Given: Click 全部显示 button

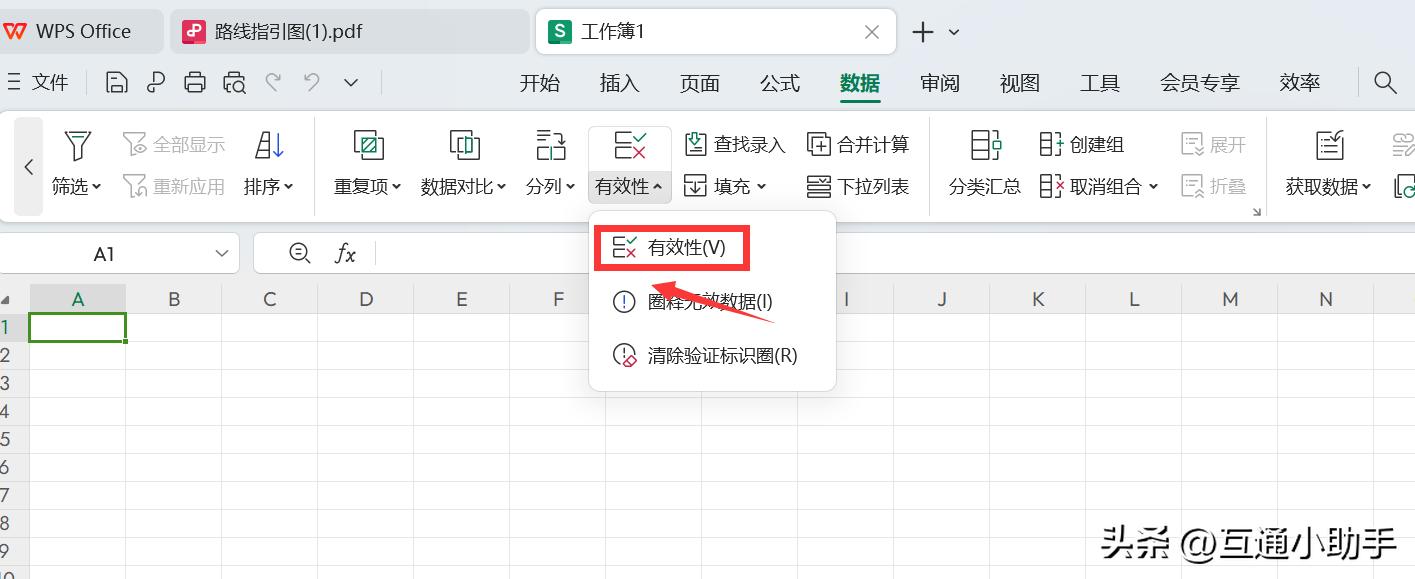Looking at the screenshot, I should pyautogui.click(x=174, y=145).
